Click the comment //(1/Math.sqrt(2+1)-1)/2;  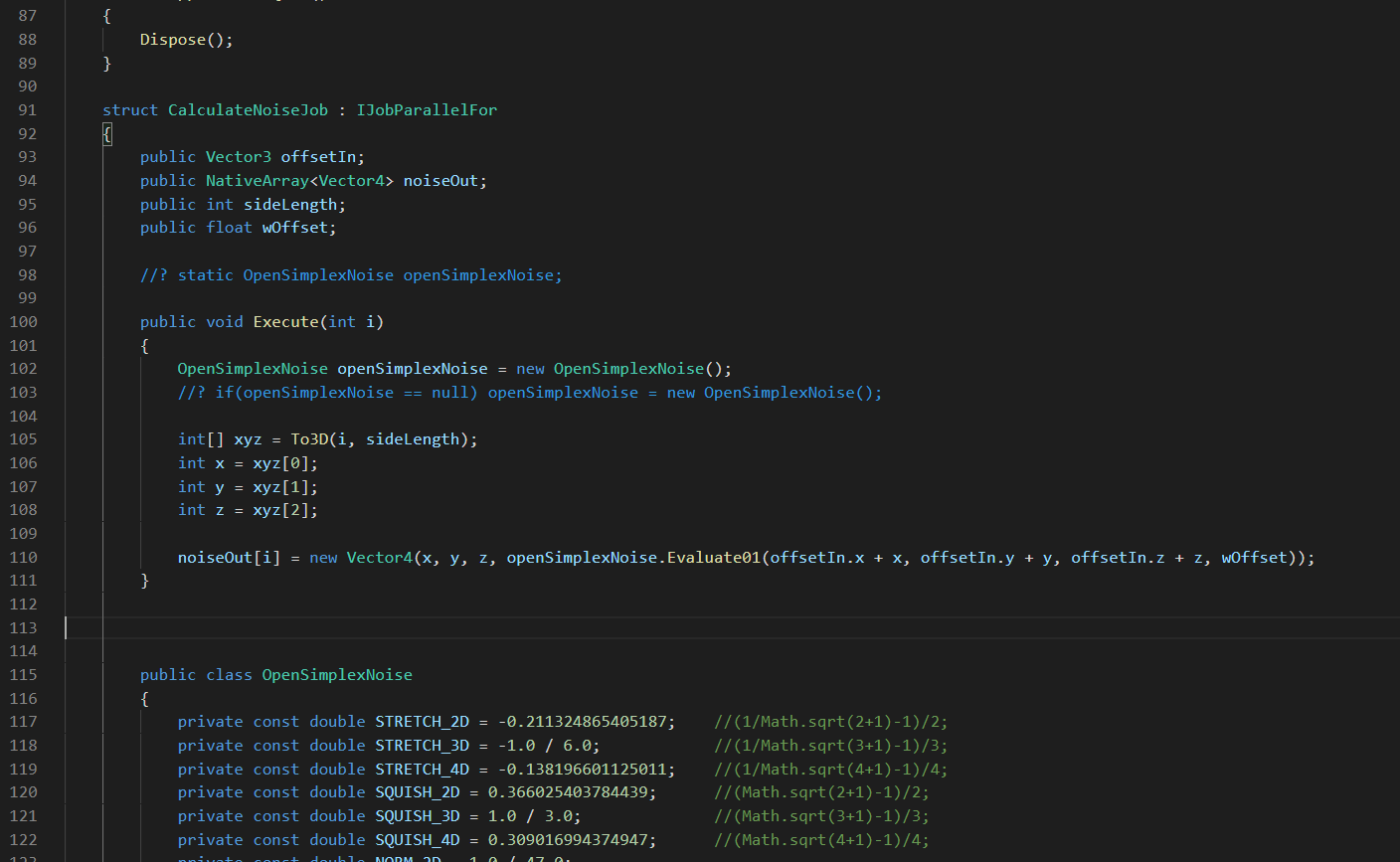click(x=831, y=722)
